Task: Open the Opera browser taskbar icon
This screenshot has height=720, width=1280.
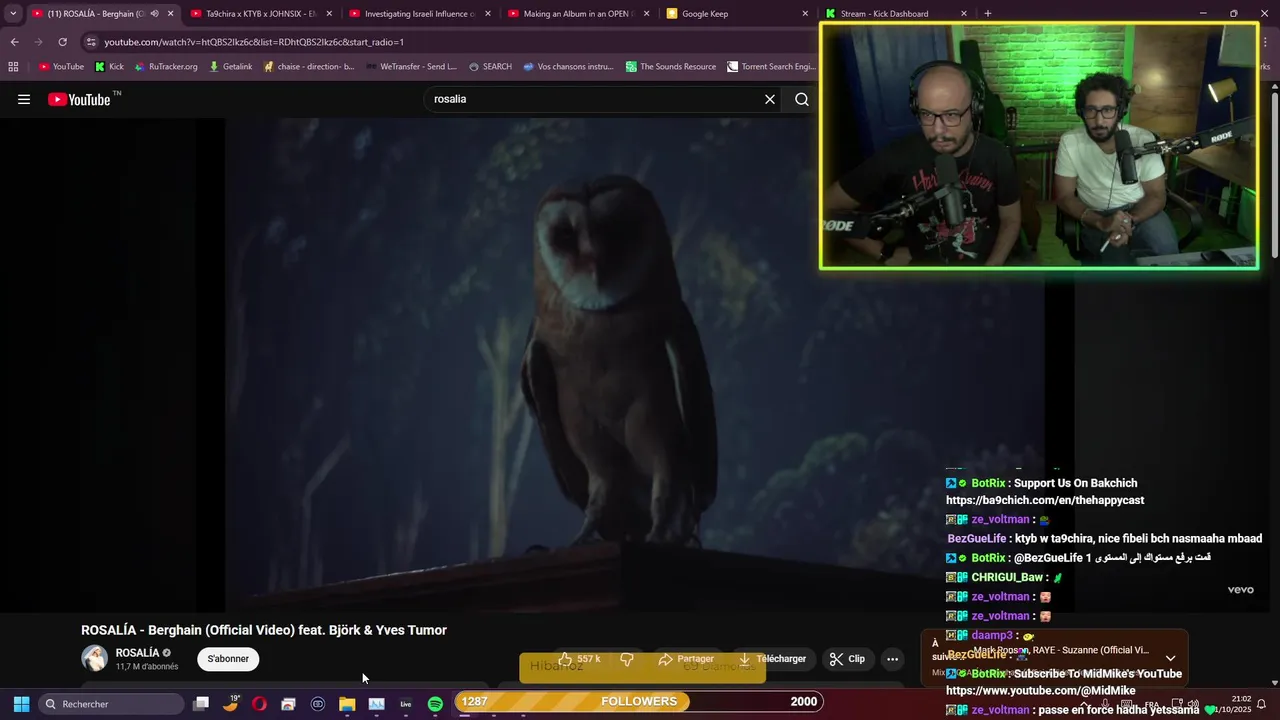Action: pyautogui.click(x=259, y=704)
